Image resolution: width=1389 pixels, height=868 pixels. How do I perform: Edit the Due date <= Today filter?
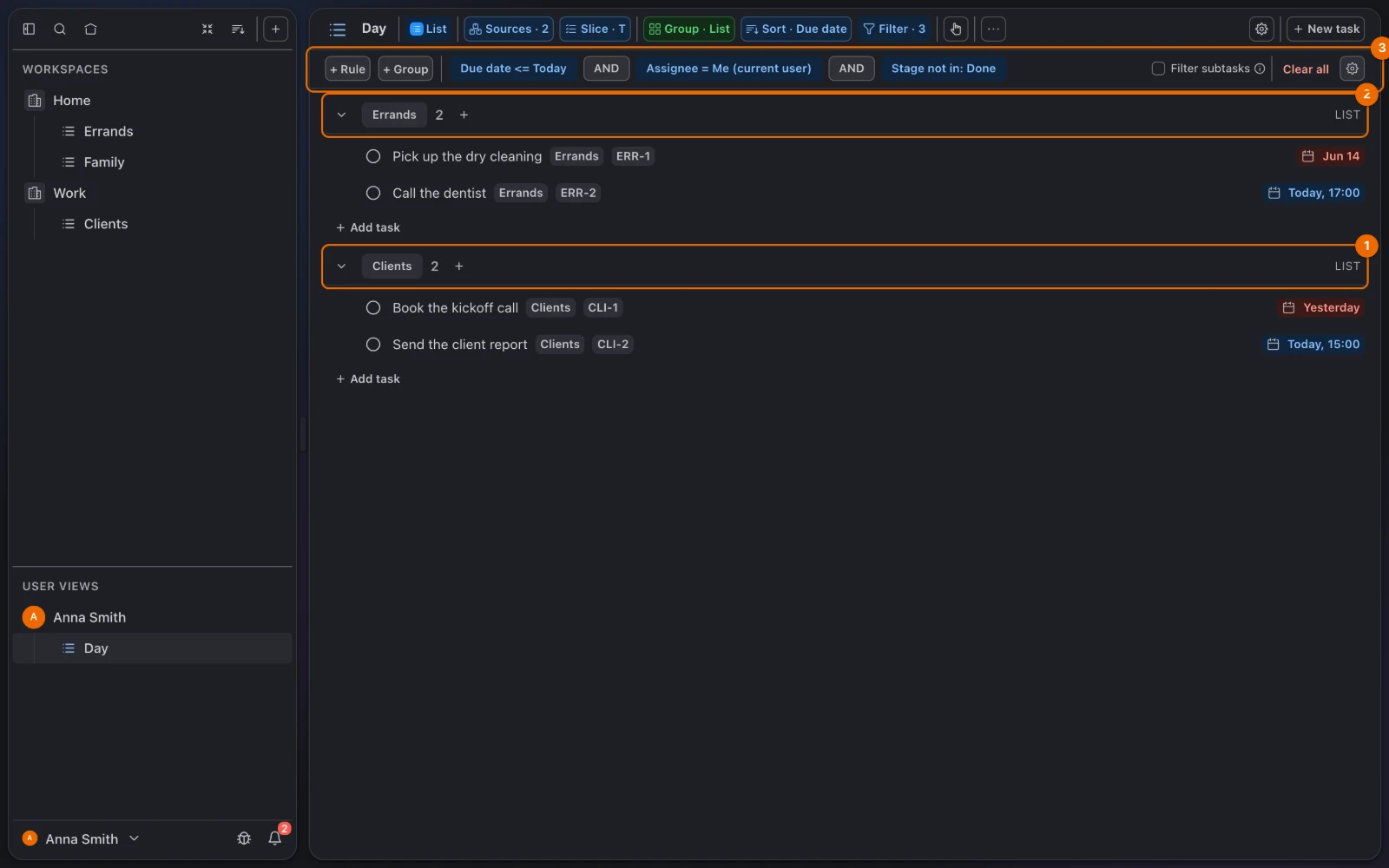pos(513,69)
